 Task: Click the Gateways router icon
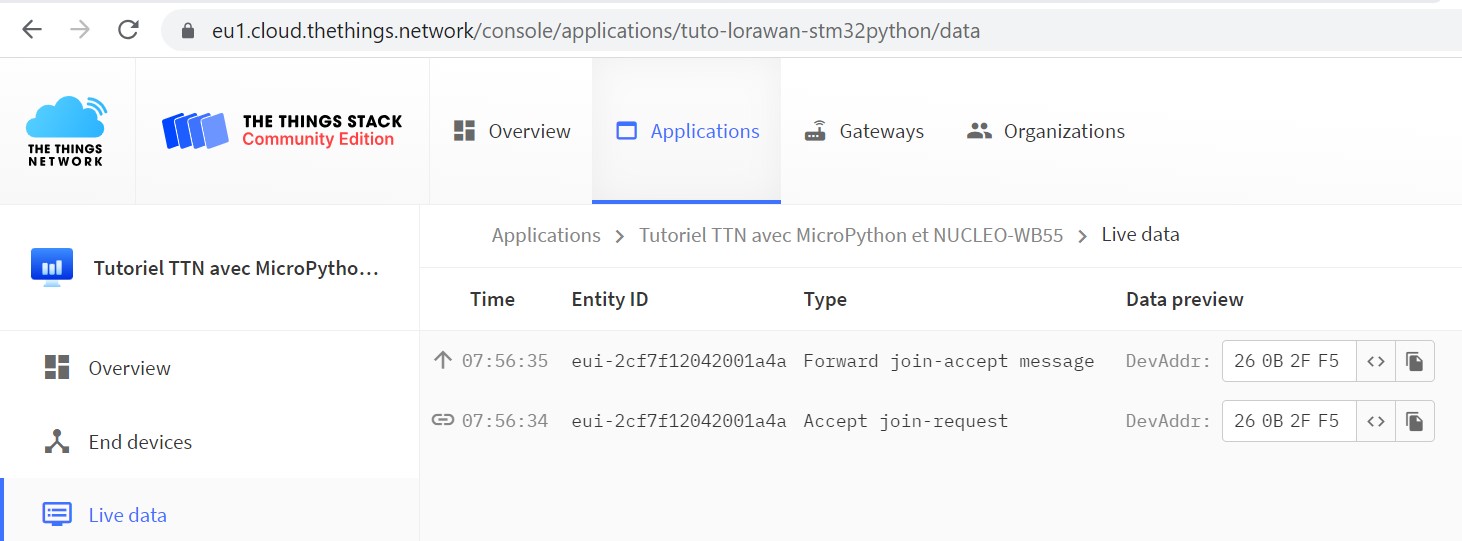click(x=816, y=131)
